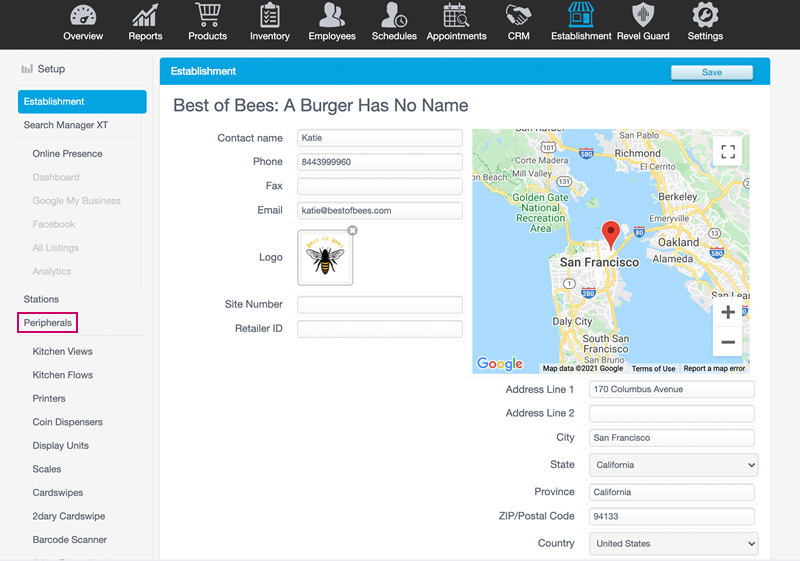Image resolution: width=800 pixels, height=561 pixels.
Task: Go to Products shopping cart icon
Action: tap(208, 16)
